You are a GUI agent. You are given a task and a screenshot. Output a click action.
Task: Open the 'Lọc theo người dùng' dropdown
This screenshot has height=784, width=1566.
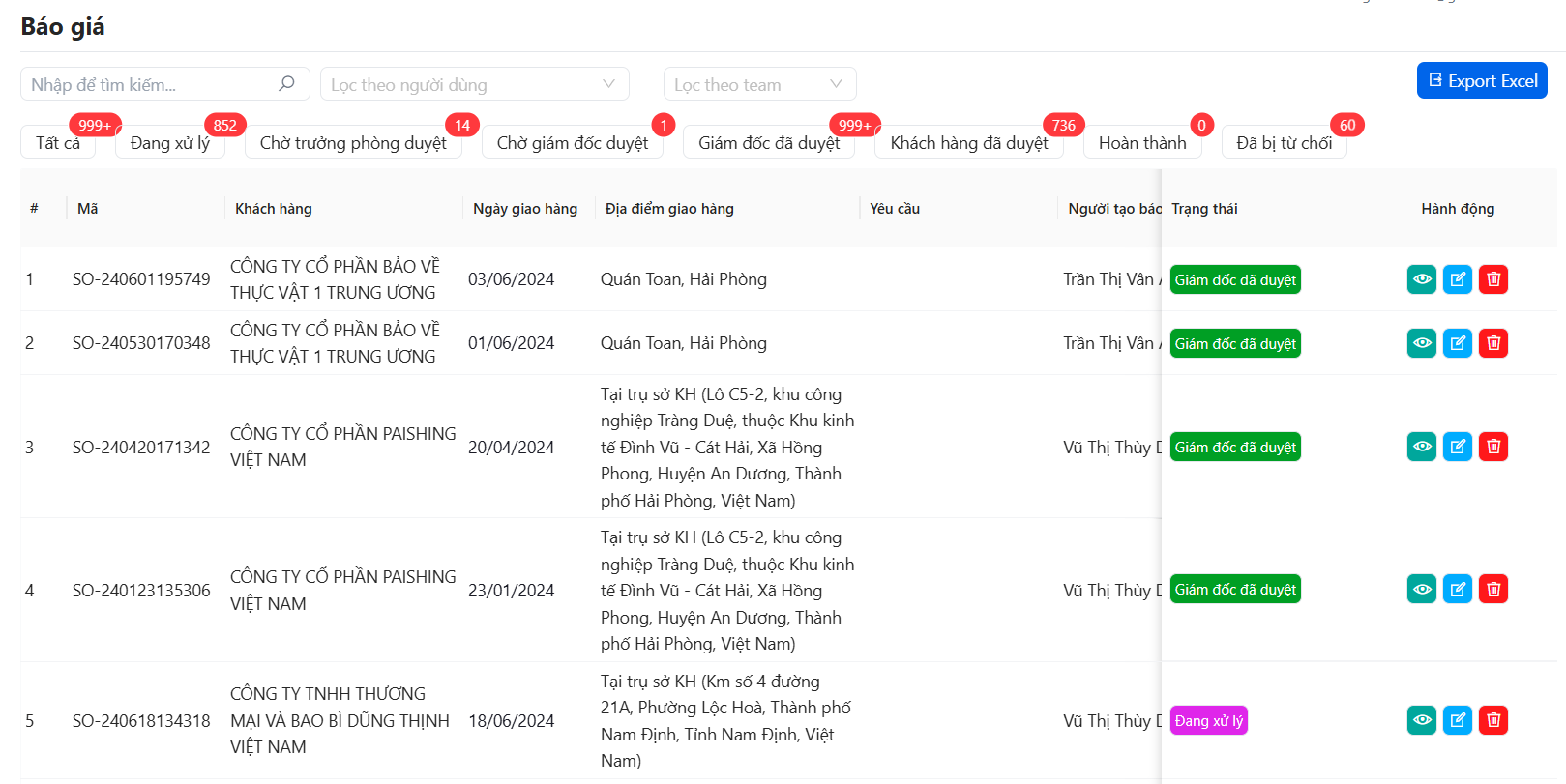point(474,84)
